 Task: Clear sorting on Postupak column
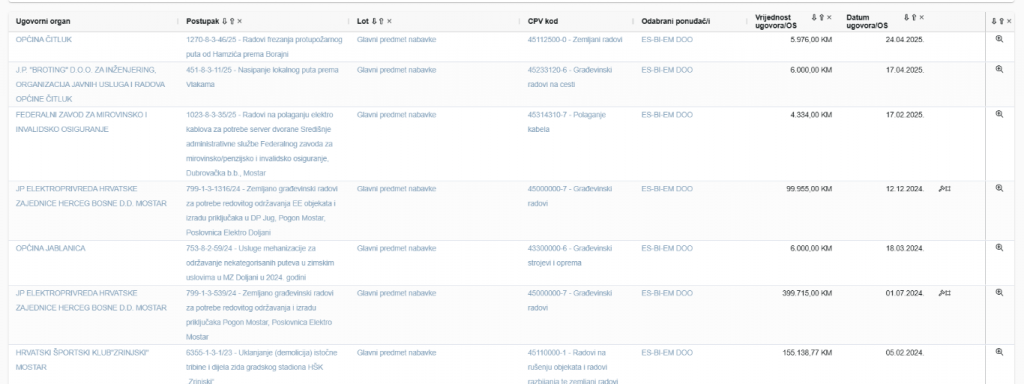coord(239,22)
